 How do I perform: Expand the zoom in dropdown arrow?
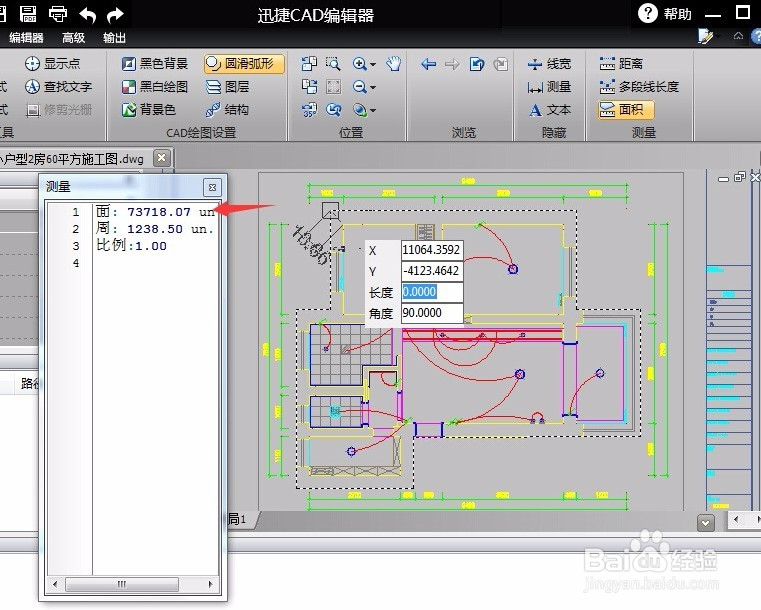(x=373, y=64)
